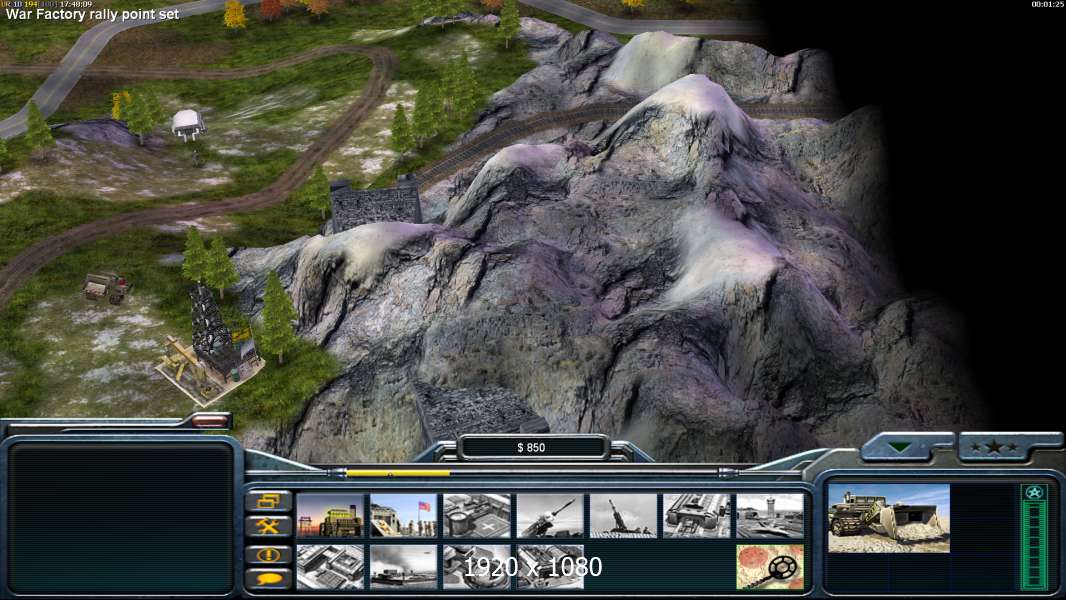This screenshot has width=1066, height=600.
Task: Click the selected dozer portrait
Action: click(889, 518)
